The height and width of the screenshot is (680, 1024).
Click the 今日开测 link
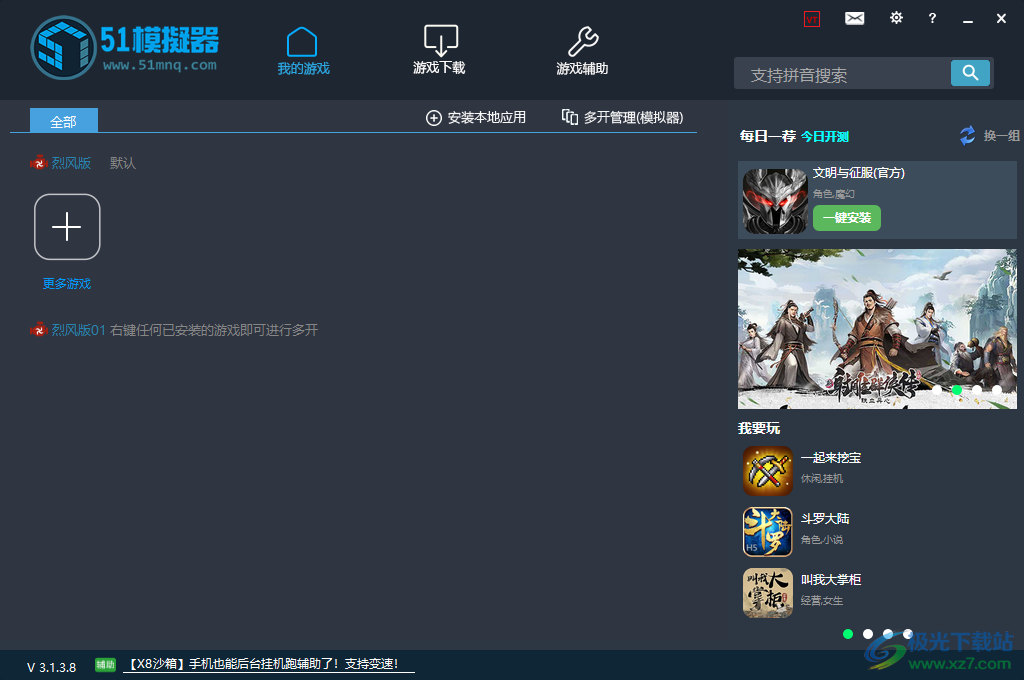825,137
